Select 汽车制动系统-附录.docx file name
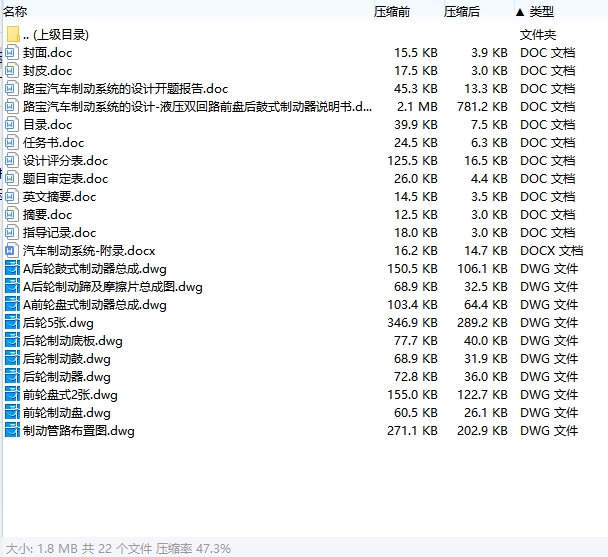Screen dimensions: 608x557 89,251
